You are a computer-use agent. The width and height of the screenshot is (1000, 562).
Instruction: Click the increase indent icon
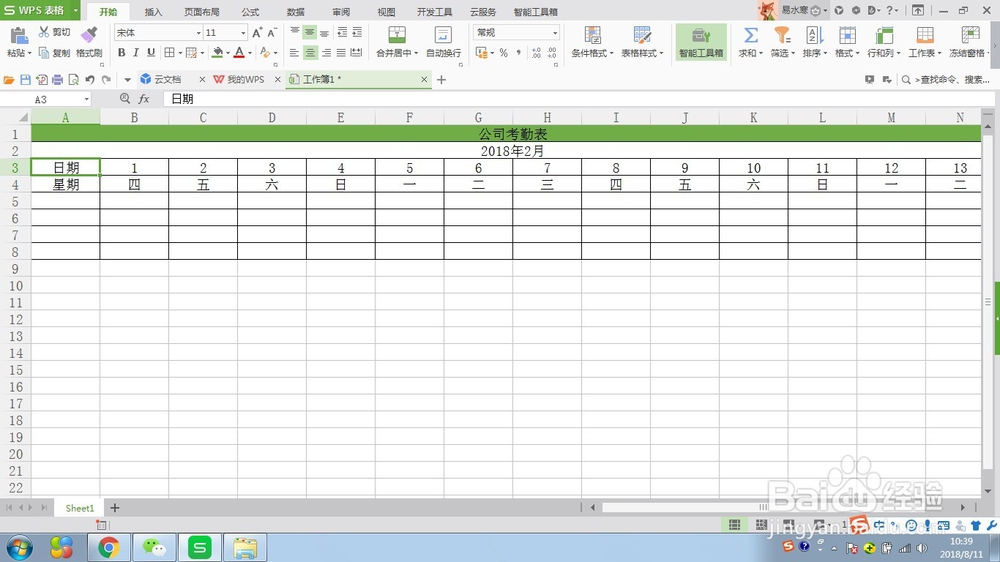tap(357, 33)
